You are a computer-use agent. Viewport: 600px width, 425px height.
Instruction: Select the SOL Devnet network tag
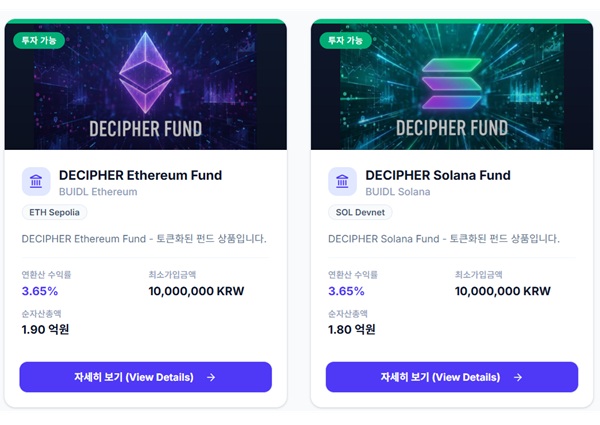[360, 212]
